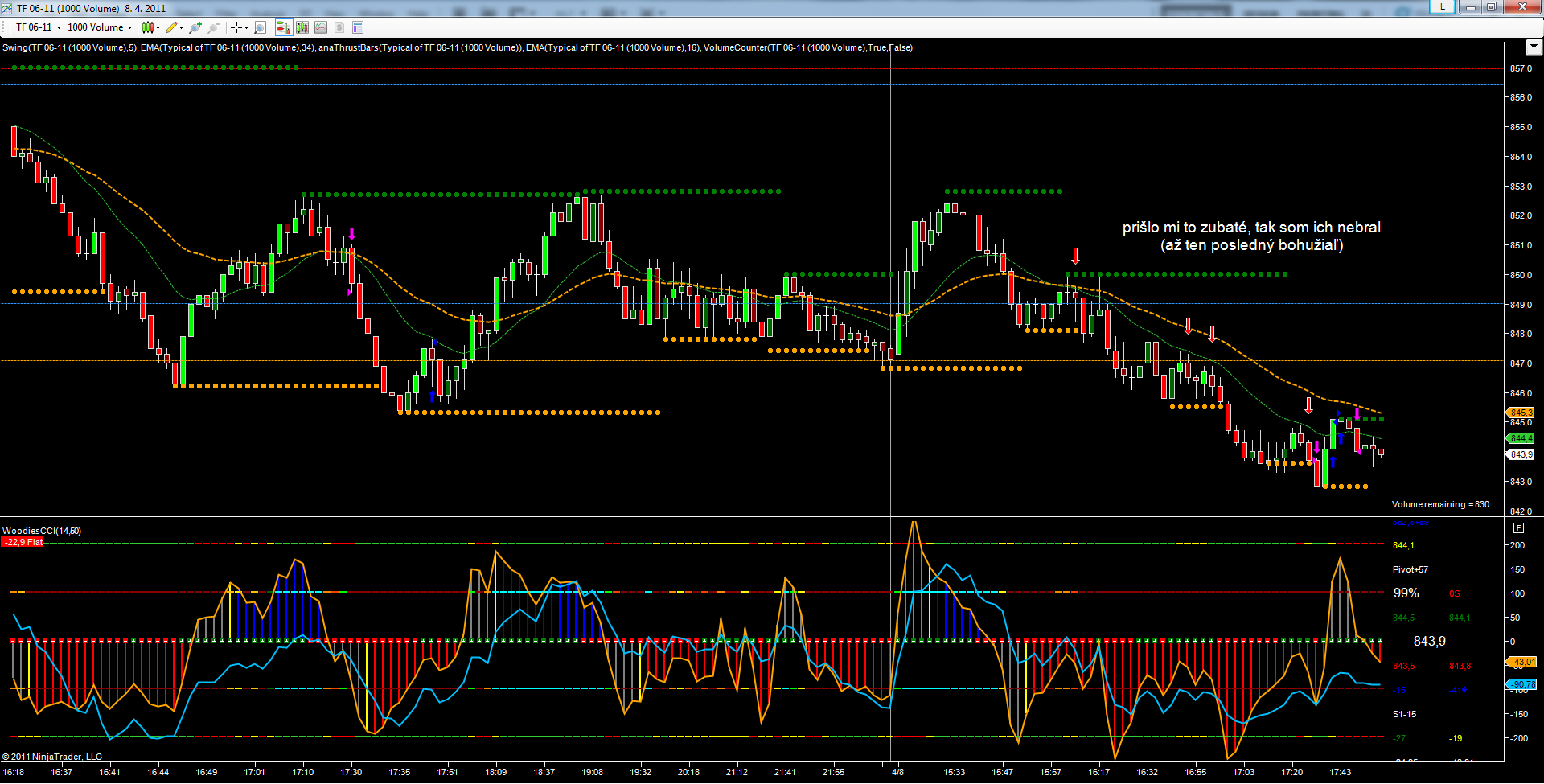This screenshot has height=784, width=1544.
Task: Open the TF 06-11 instrument dropdown
Action: [x=38, y=27]
